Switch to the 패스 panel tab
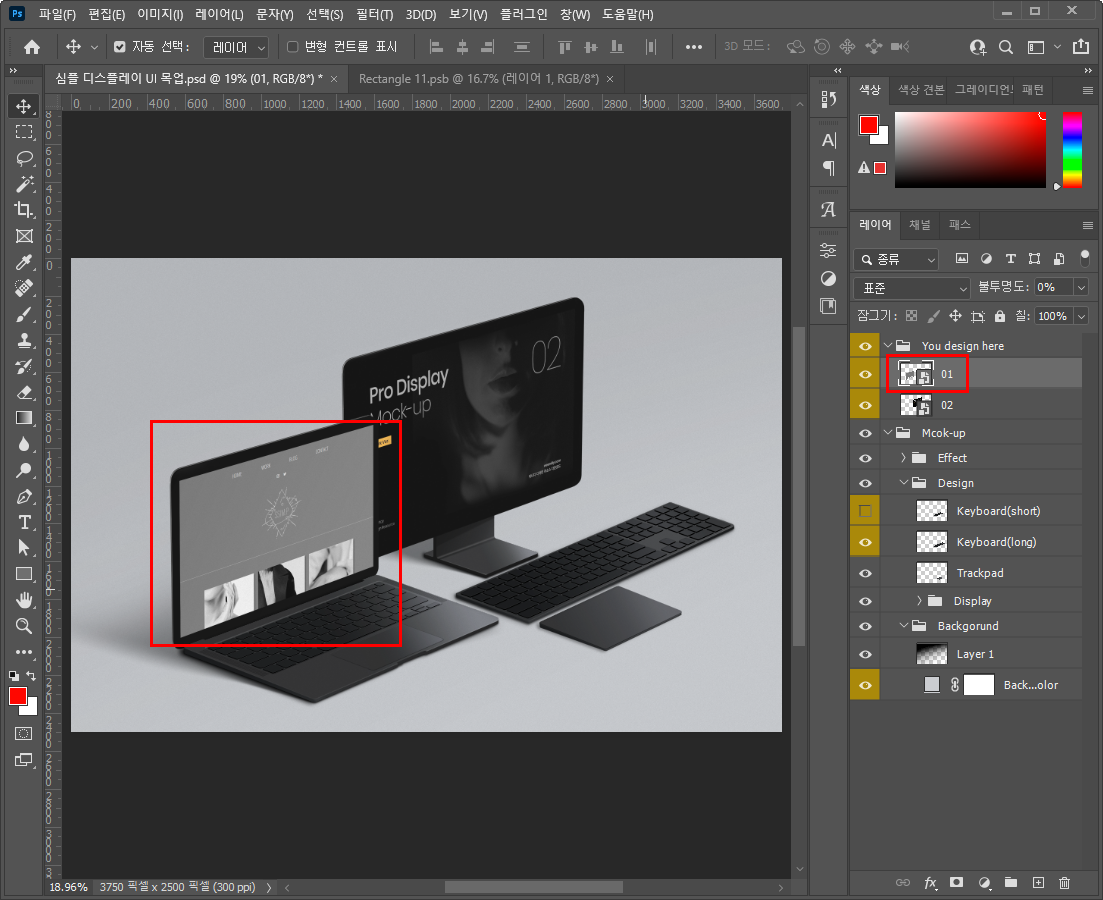The width and height of the screenshot is (1103, 900). pos(959,224)
